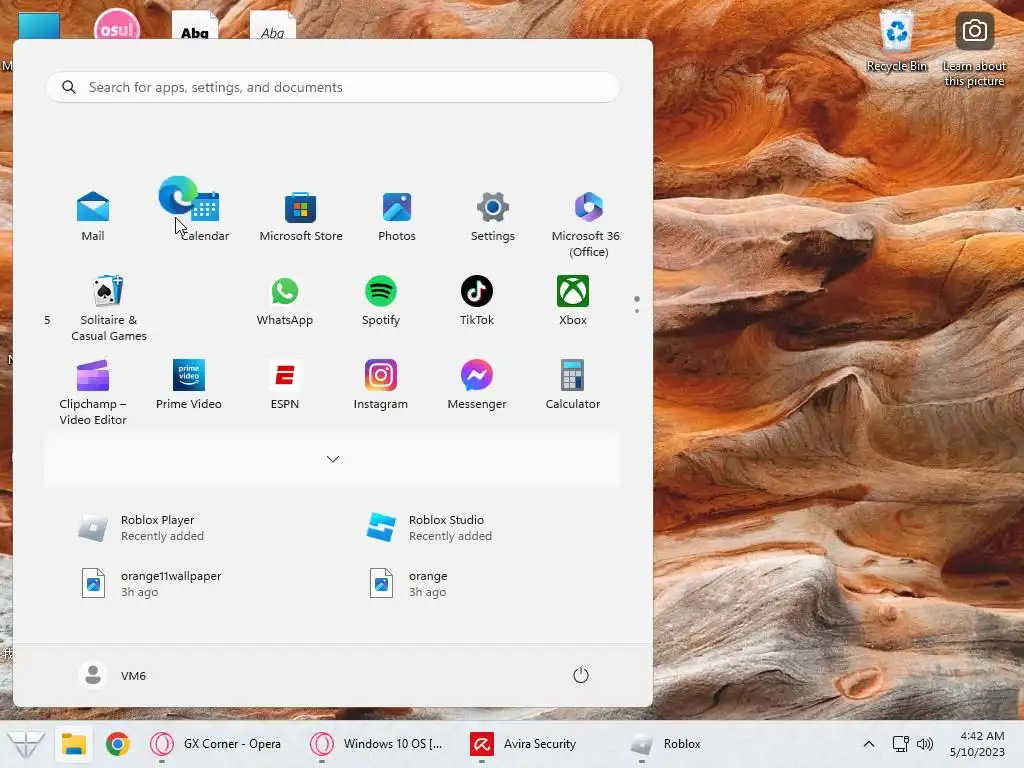Open the ESPN app
Image resolution: width=1024 pixels, height=768 pixels.
(x=285, y=385)
